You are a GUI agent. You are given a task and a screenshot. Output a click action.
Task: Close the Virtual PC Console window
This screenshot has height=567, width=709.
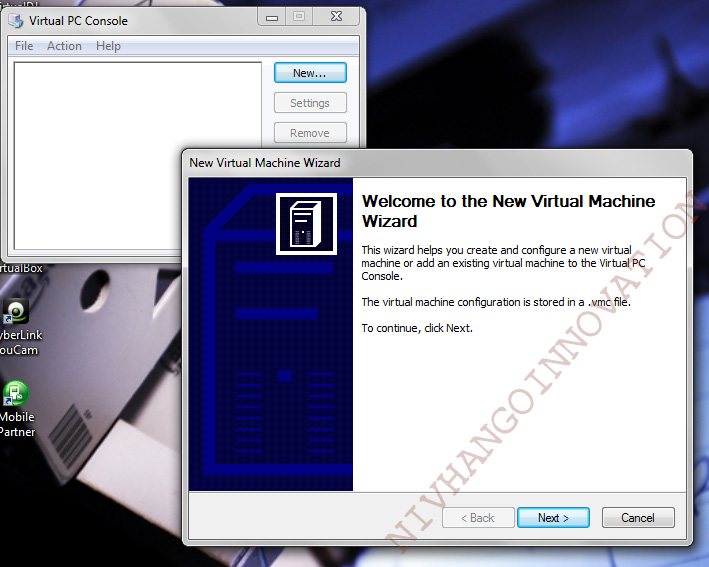pyautogui.click(x=336, y=17)
